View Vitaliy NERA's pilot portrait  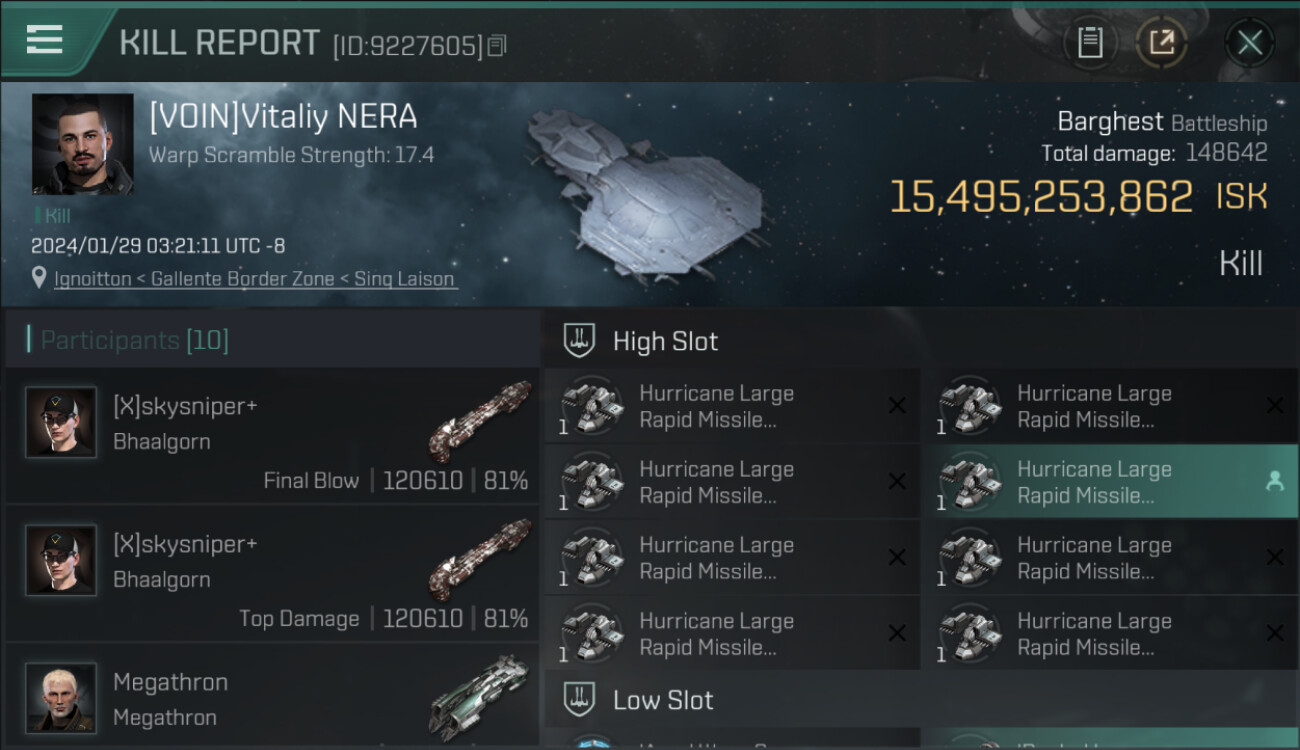(82, 144)
